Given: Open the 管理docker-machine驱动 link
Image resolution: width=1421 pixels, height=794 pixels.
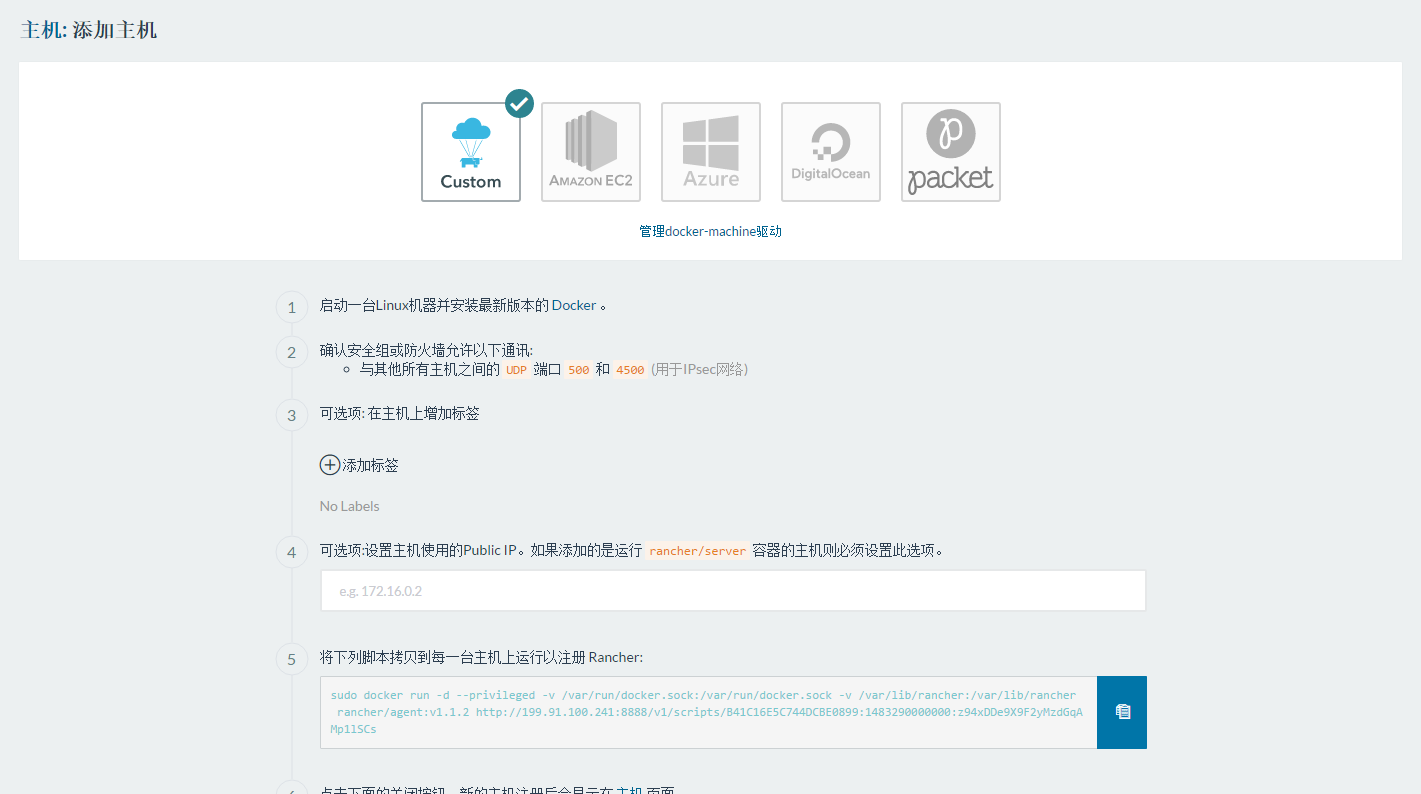Looking at the screenshot, I should point(710,231).
